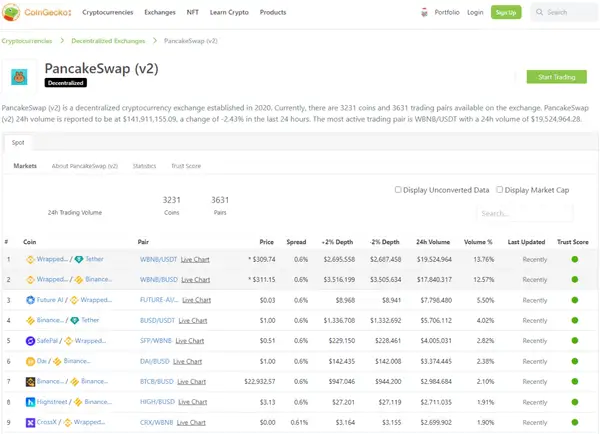Open the NFT menu
The image size is (600, 434).
(192, 12)
